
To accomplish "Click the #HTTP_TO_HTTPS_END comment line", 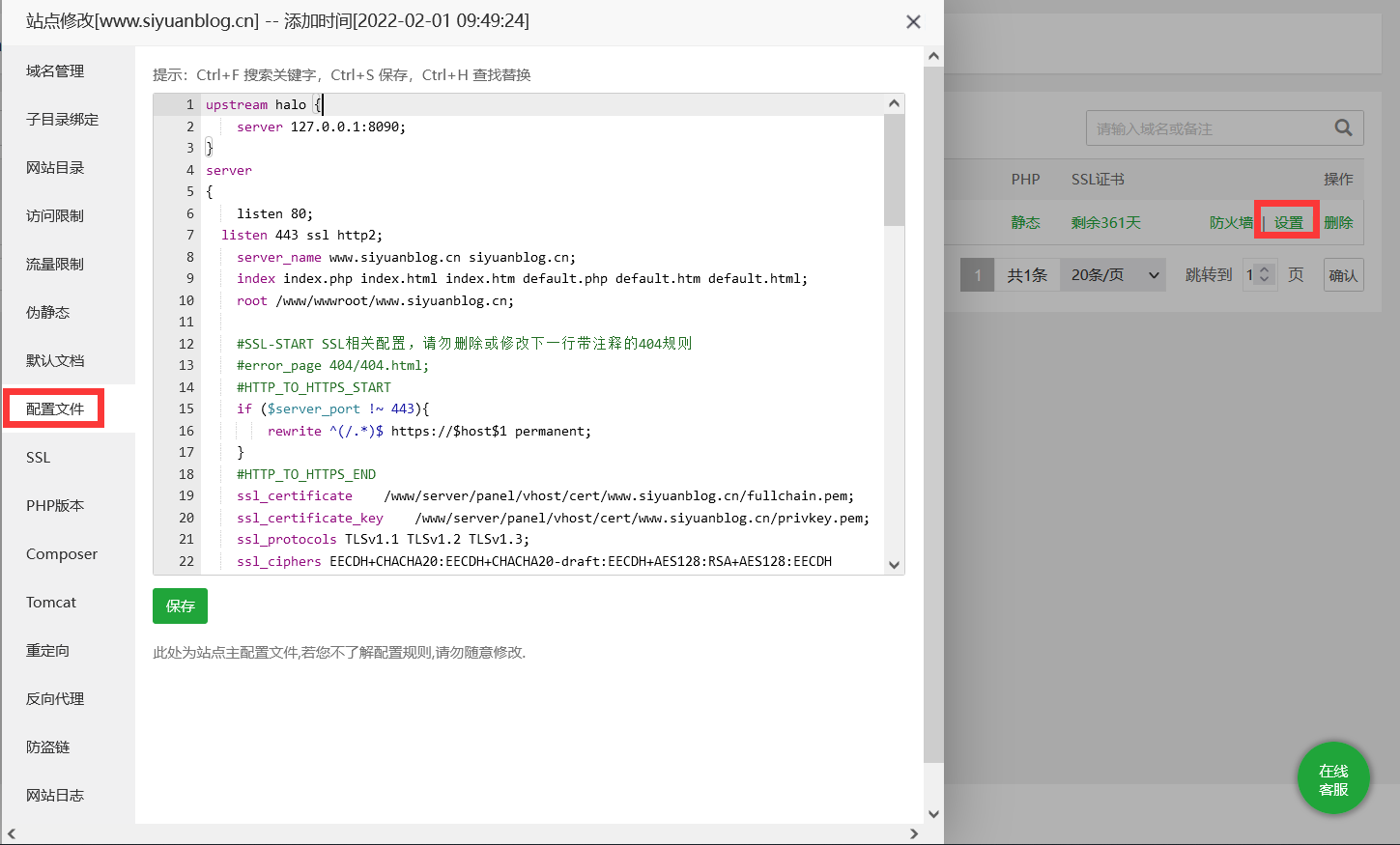I will (x=306, y=474).
